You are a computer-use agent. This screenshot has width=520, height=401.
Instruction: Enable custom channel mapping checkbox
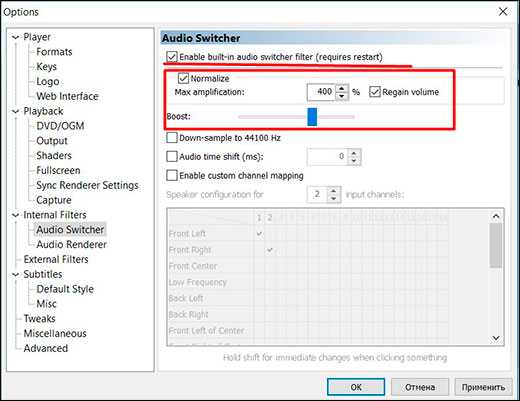point(172,175)
